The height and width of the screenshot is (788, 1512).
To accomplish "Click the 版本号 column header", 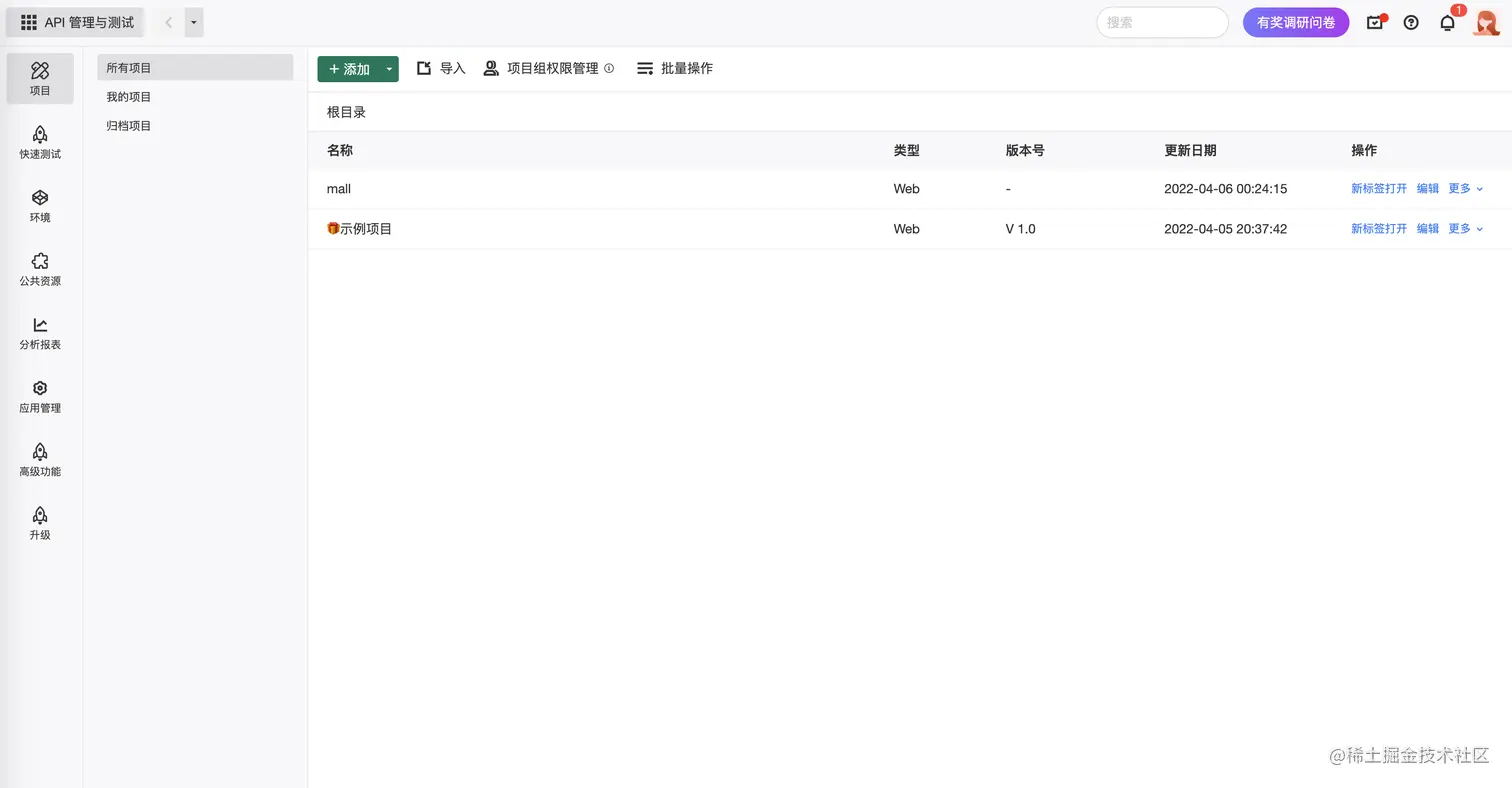I will 1025,151.
